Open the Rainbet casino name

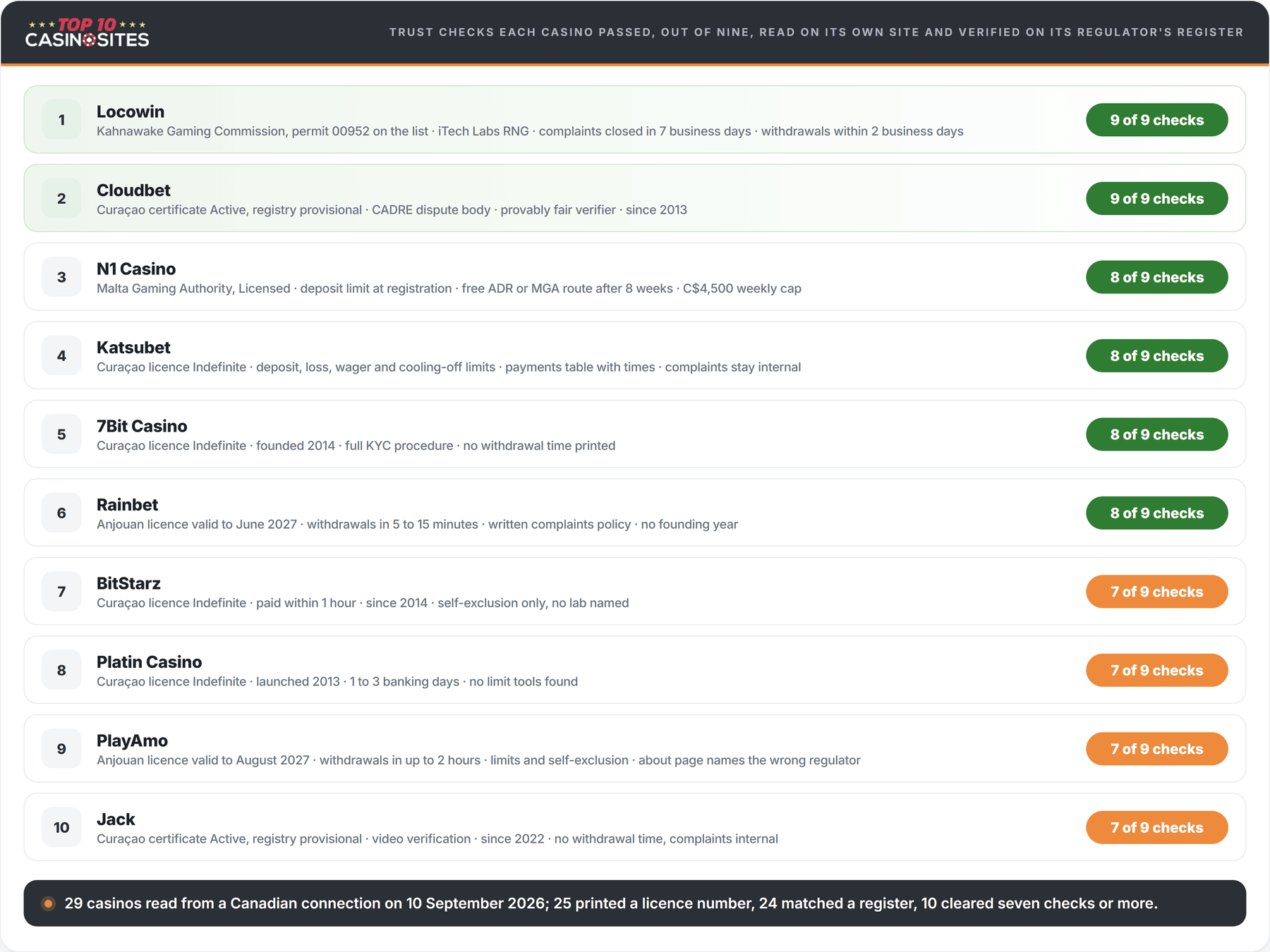[x=127, y=505]
